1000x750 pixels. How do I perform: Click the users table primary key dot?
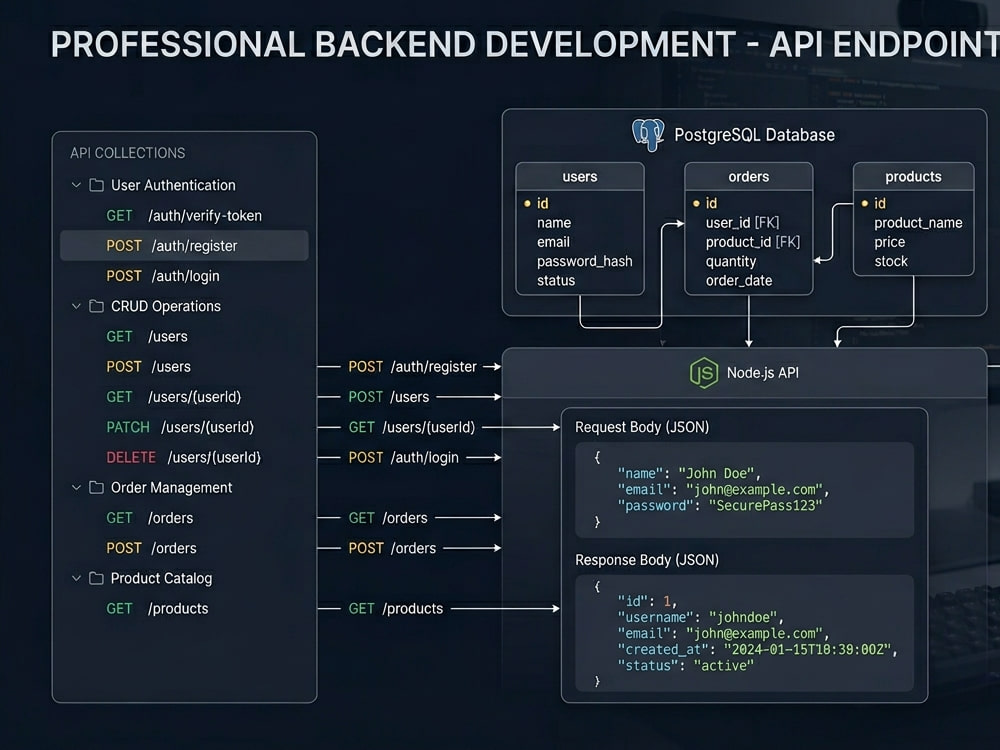[x=527, y=203]
